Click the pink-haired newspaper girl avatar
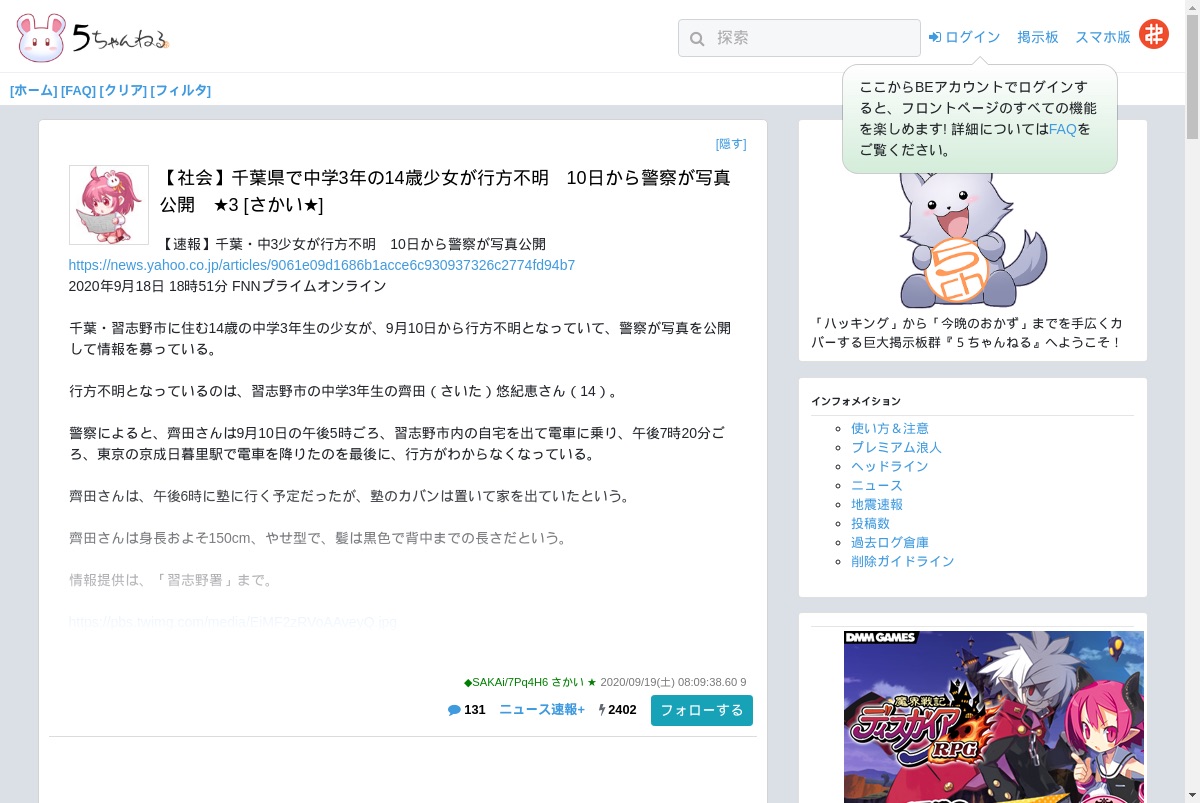The height and width of the screenshot is (803, 1200). tap(109, 205)
